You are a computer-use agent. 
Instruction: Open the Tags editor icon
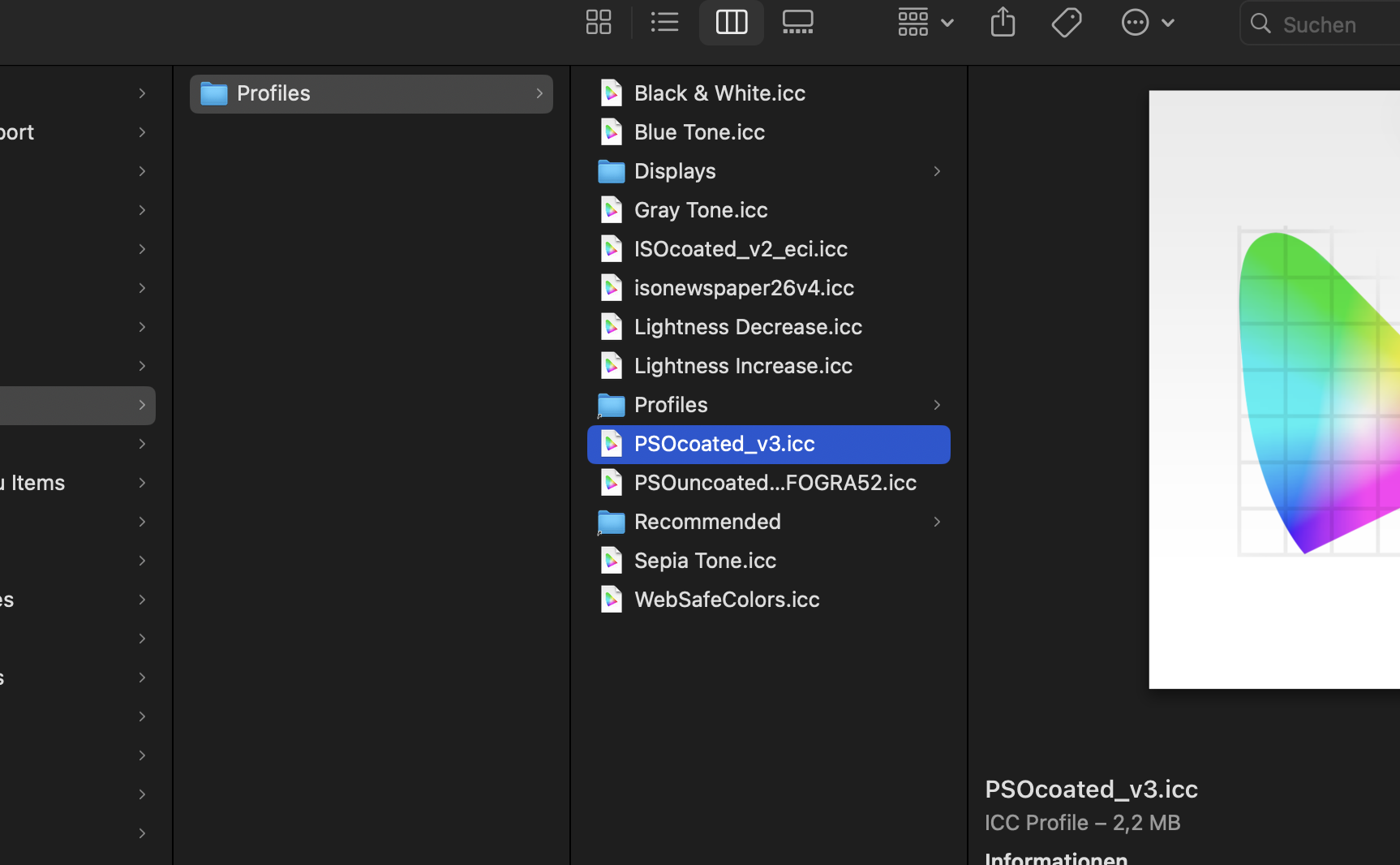click(x=1066, y=23)
